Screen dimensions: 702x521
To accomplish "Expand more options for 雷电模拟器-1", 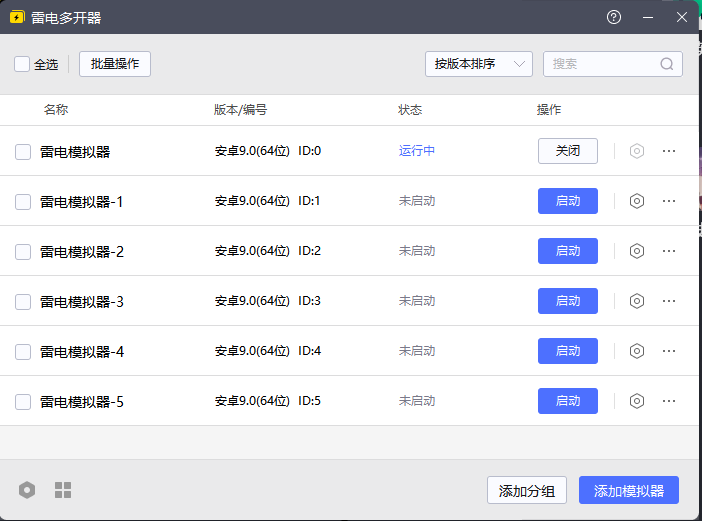I will coord(669,201).
